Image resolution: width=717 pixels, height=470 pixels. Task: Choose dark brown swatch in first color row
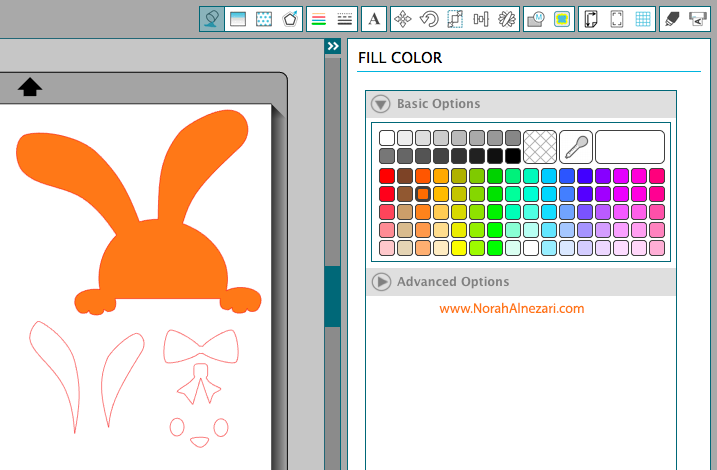point(405,176)
